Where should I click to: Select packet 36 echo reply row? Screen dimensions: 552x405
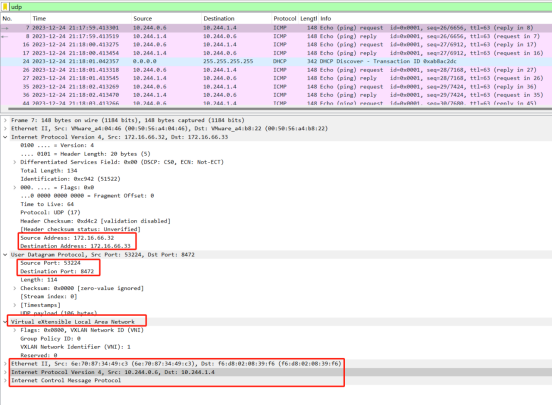pos(276,95)
